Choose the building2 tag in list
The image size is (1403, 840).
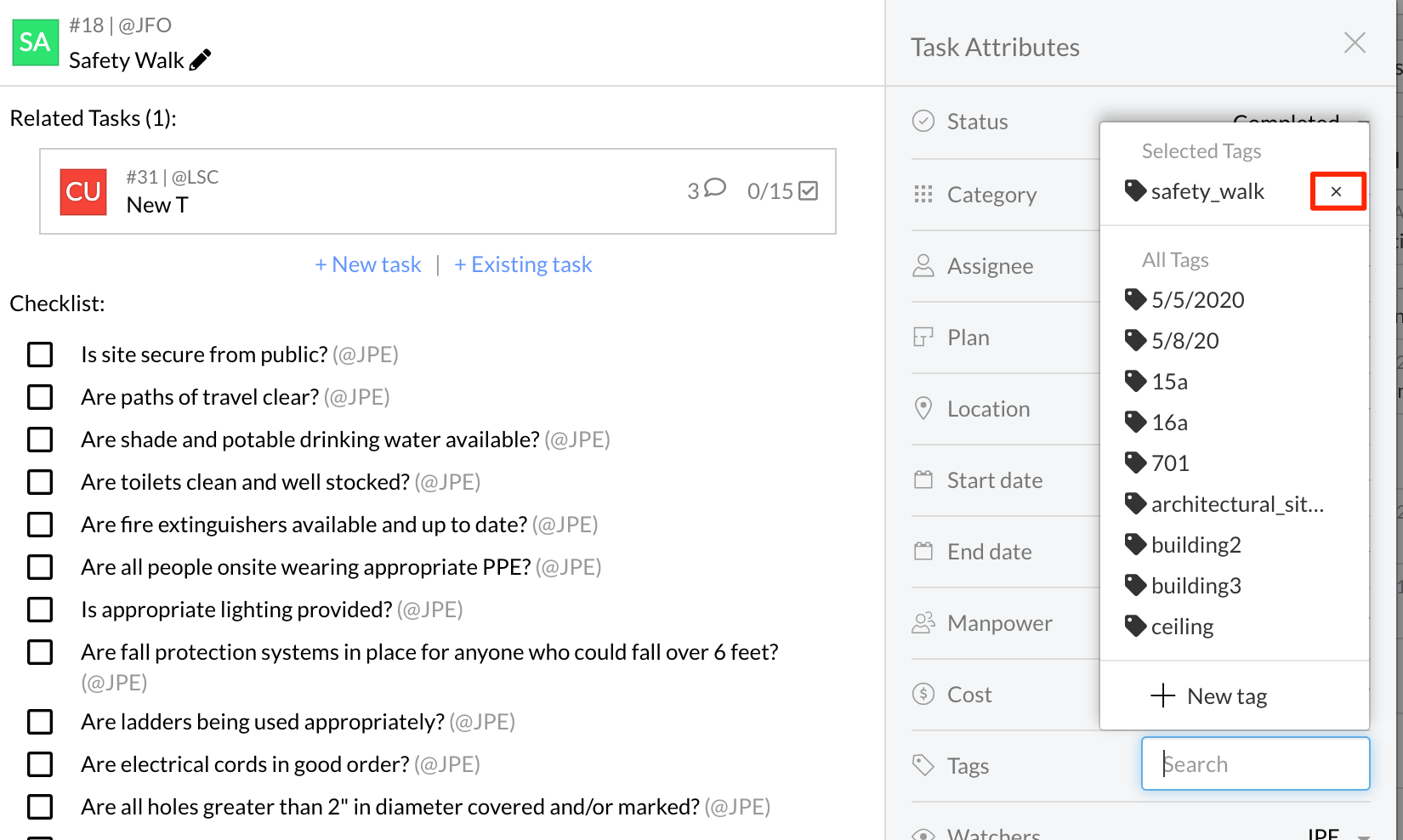coord(1196,545)
